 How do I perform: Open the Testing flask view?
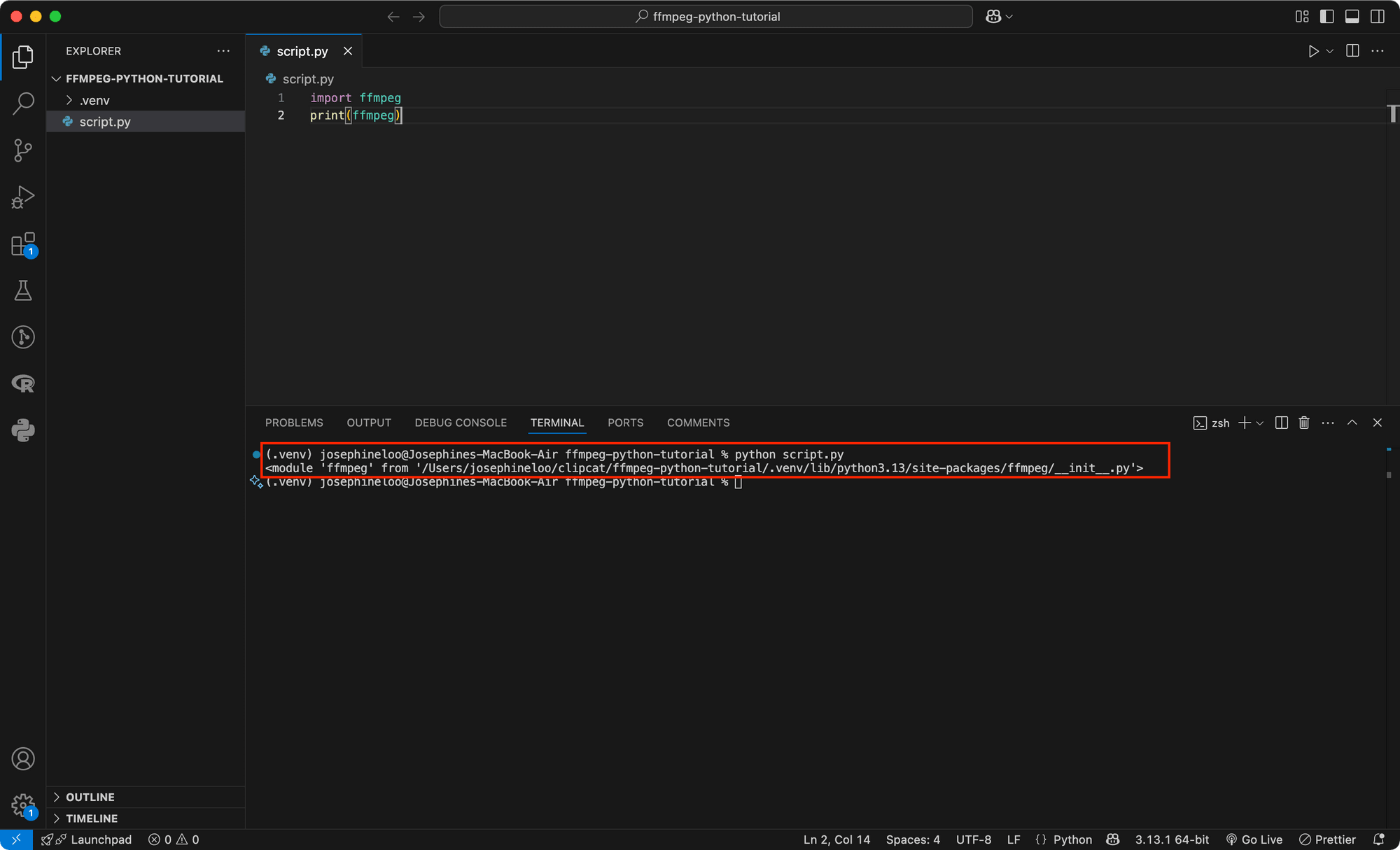coord(23,291)
